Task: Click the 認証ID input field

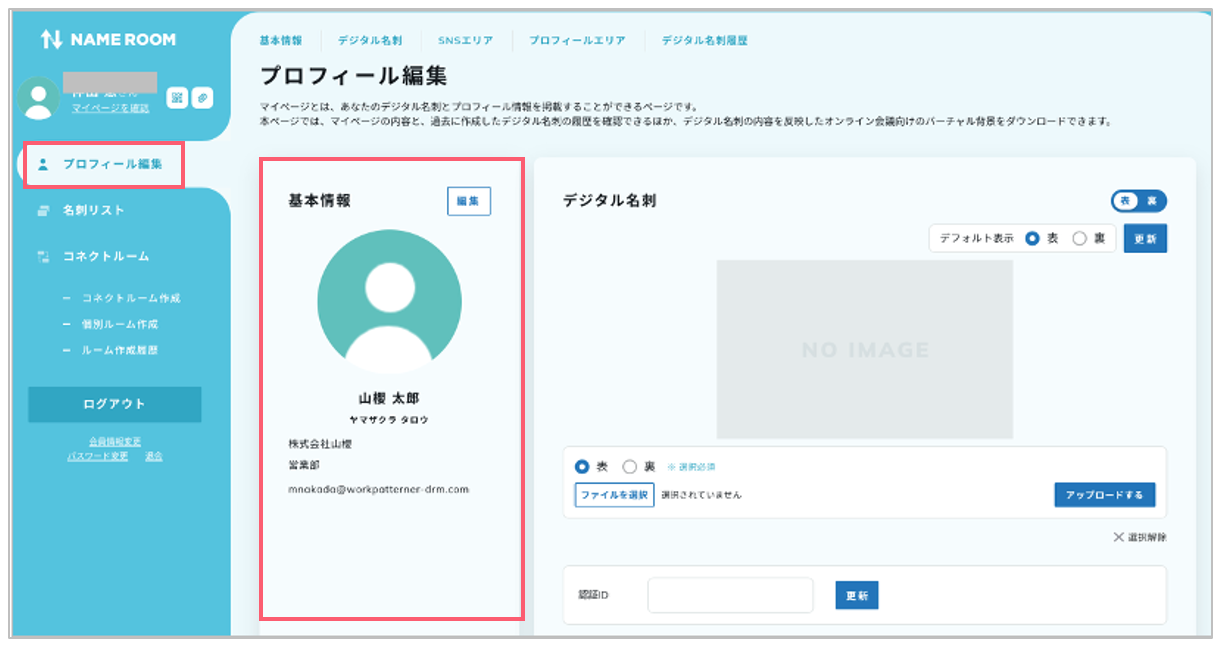Action: [x=731, y=595]
